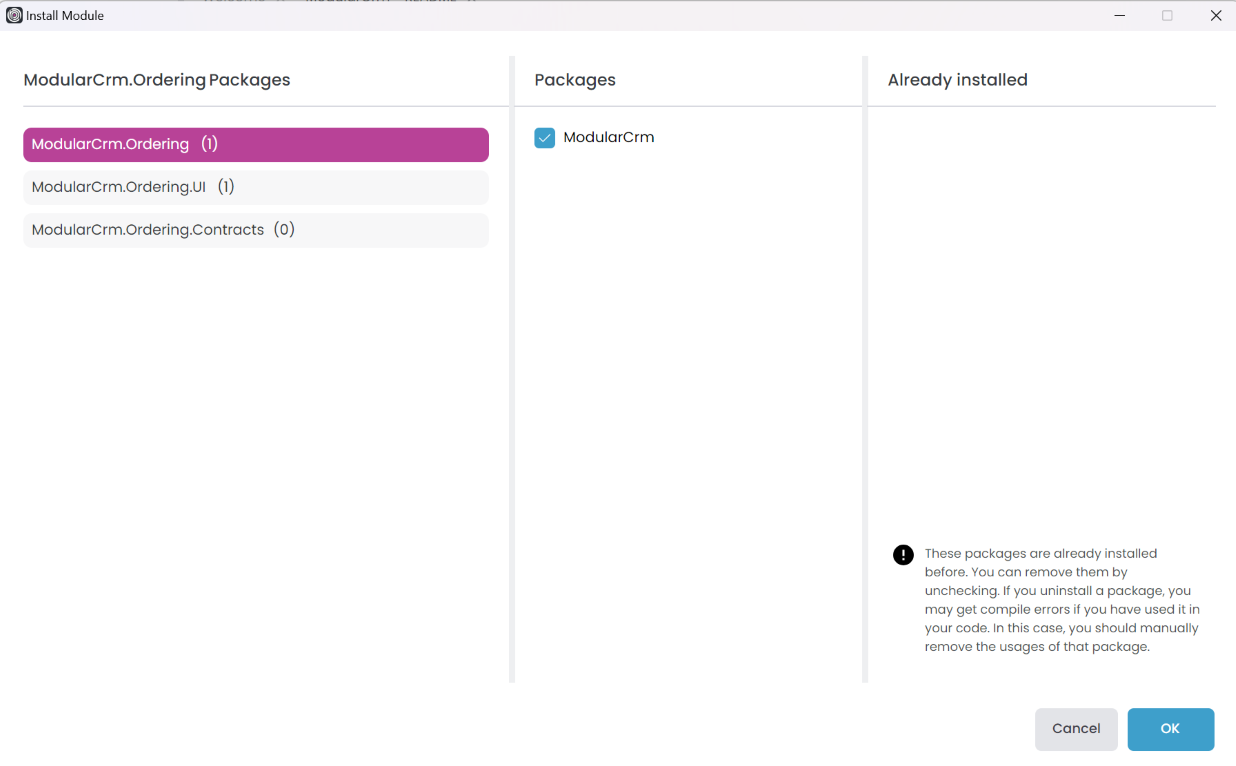Click the Install Module title text
The height and width of the screenshot is (766, 1236).
pos(65,16)
